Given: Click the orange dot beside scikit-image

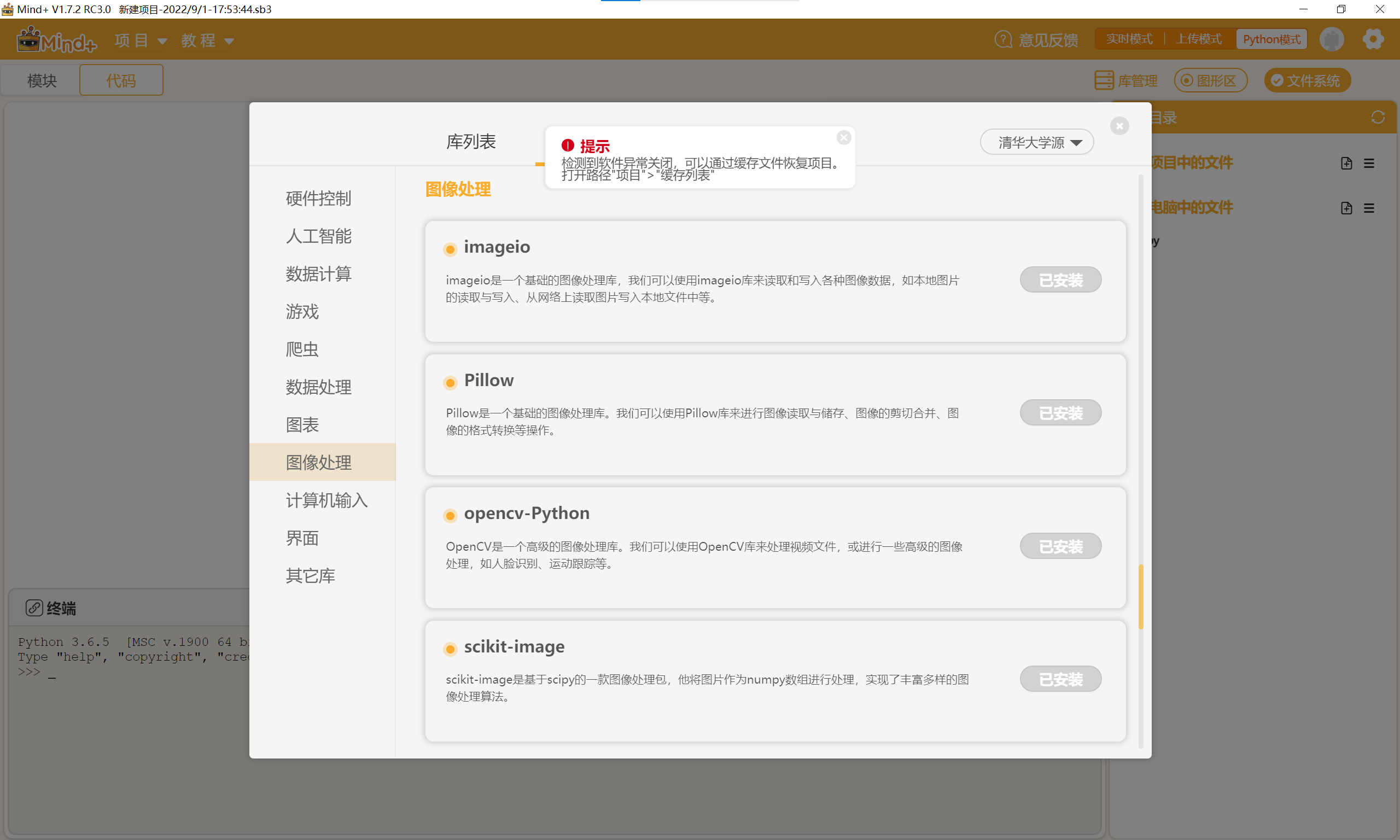Looking at the screenshot, I should coord(450,649).
